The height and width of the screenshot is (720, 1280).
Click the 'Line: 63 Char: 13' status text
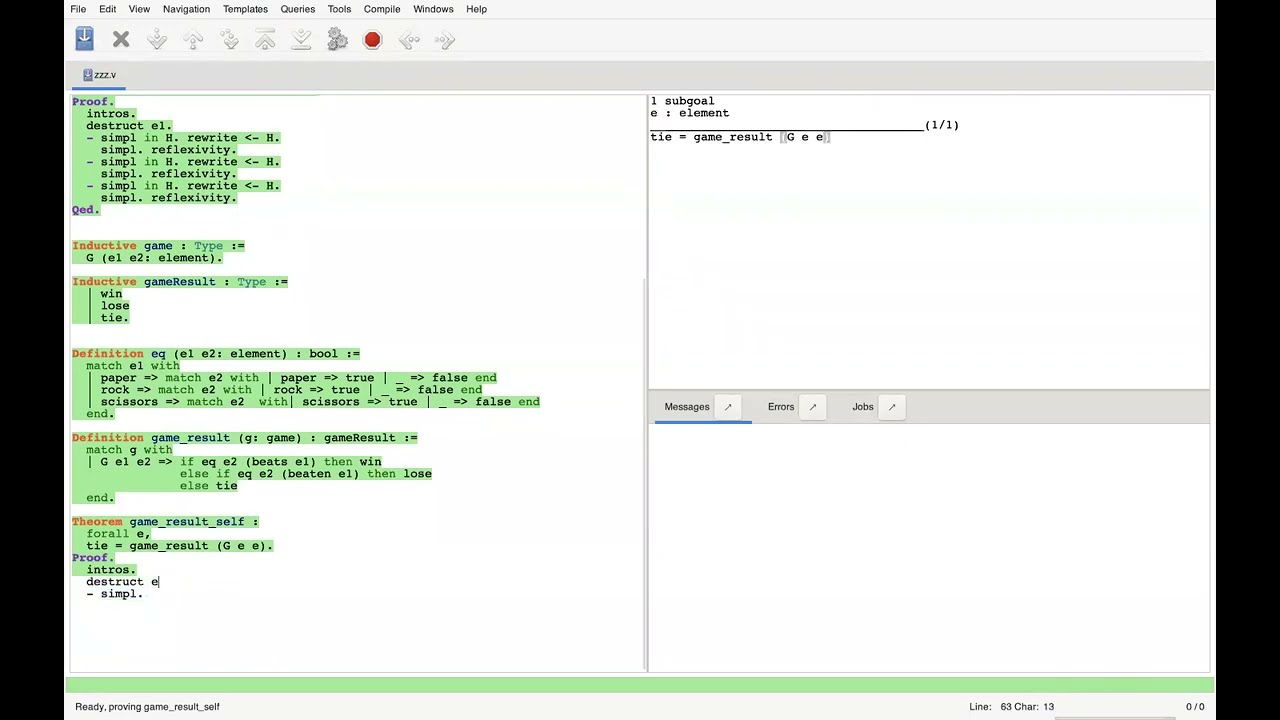[1011, 707]
